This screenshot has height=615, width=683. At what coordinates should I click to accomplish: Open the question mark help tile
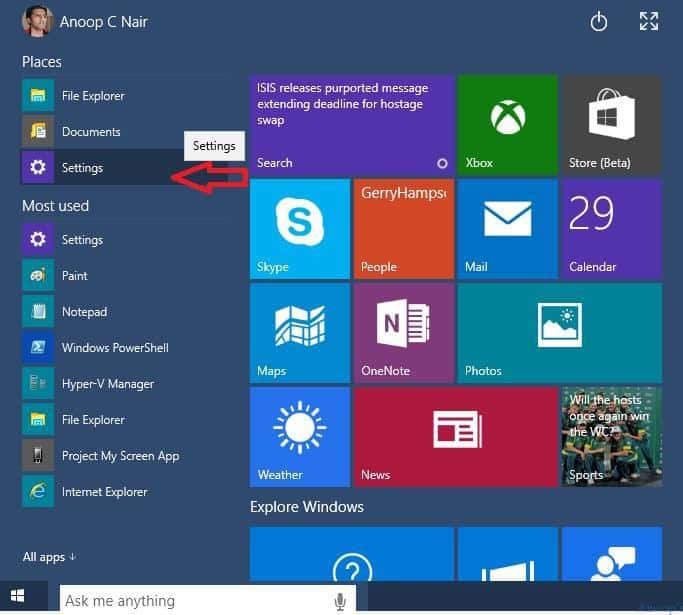(352, 554)
